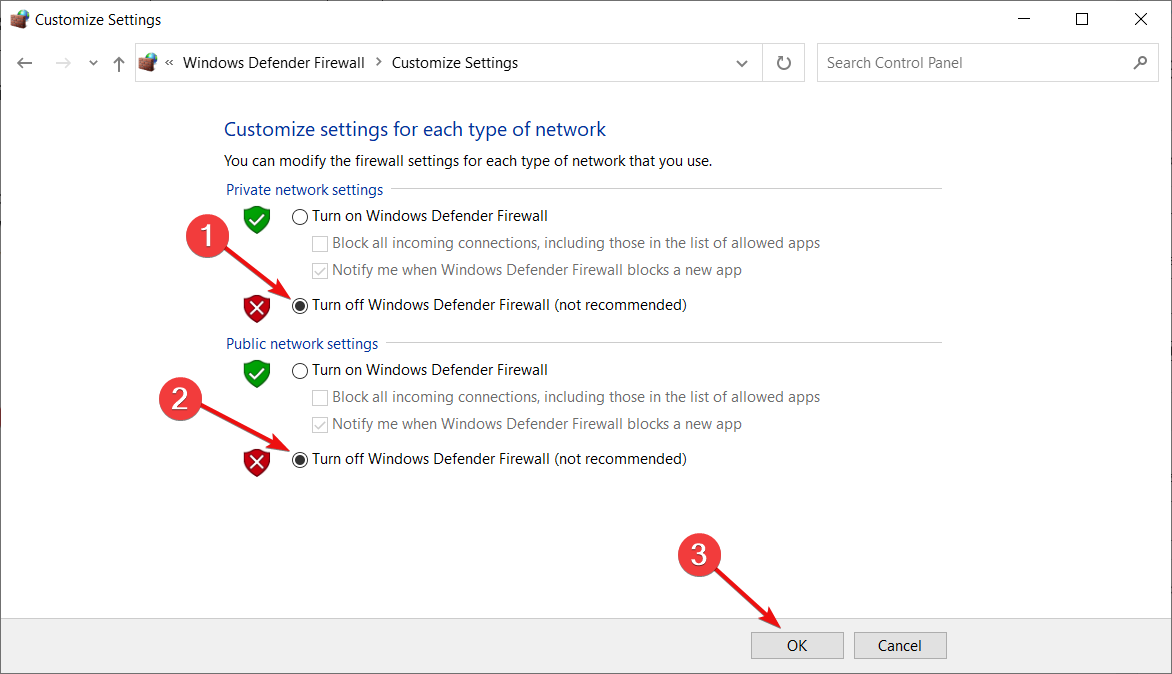Click the Cancel button

tap(900, 646)
